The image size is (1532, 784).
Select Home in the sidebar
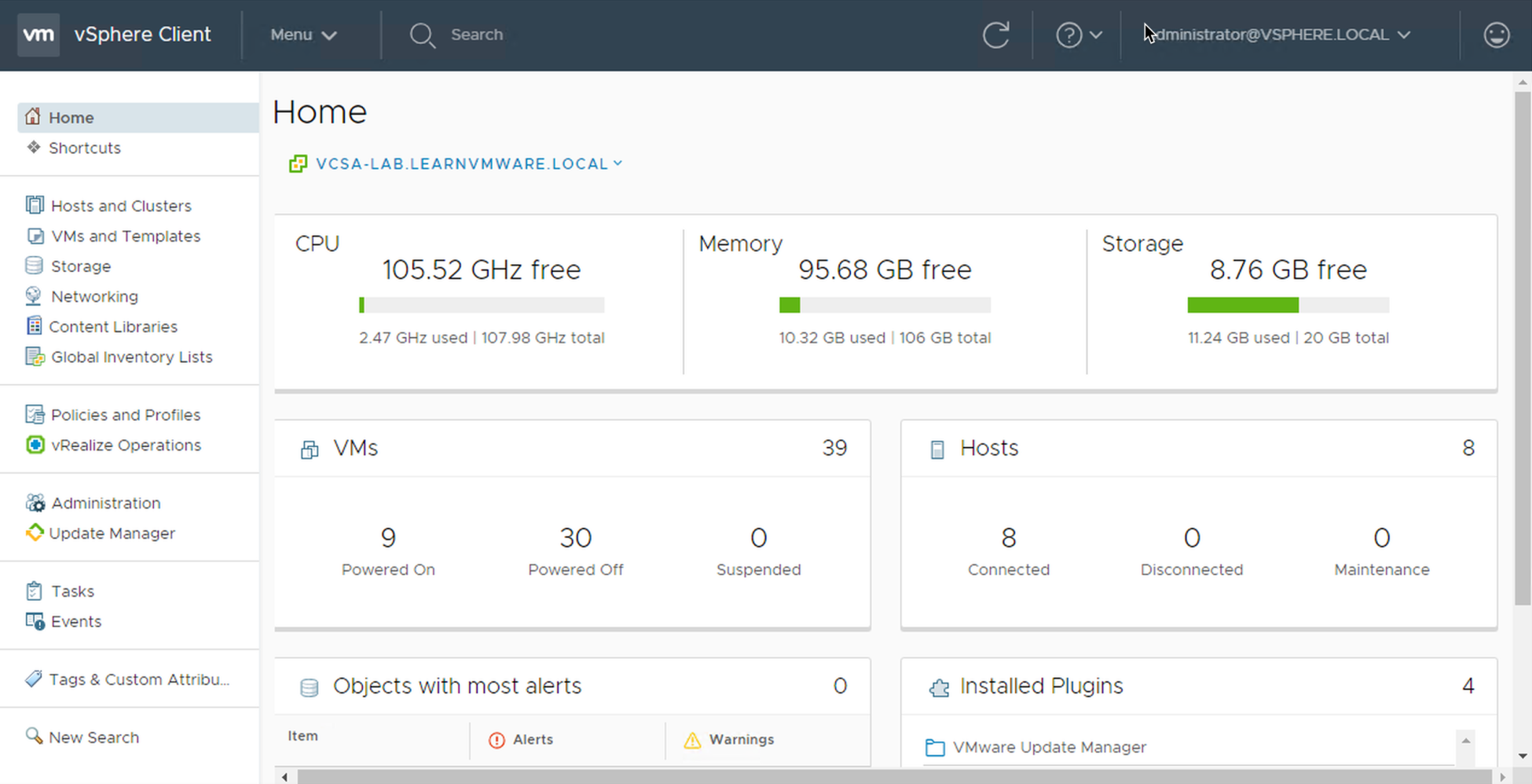pos(138,117)
